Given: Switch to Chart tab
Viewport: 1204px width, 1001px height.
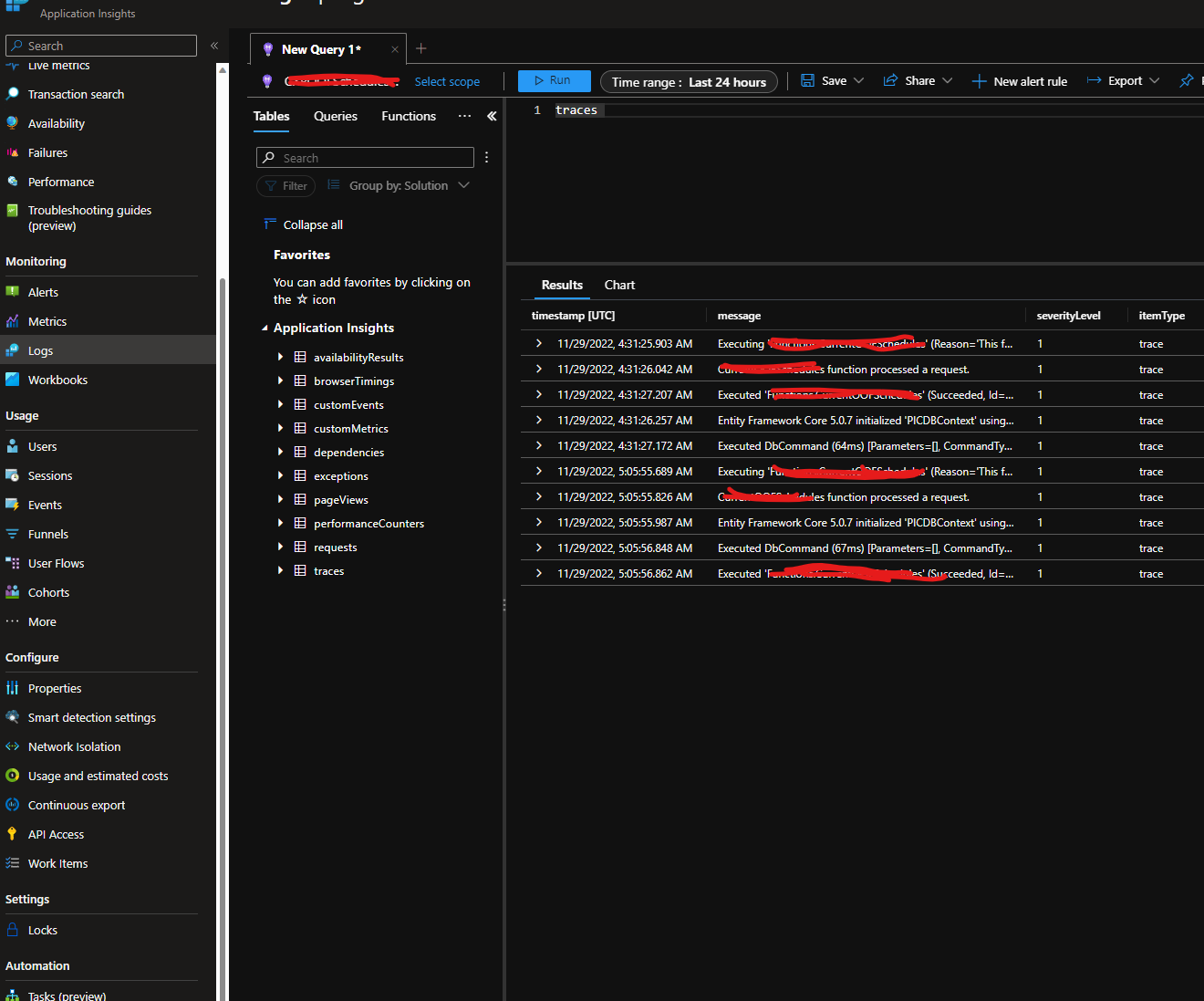Looking at the screenshot, I should [x=619, y=285].
